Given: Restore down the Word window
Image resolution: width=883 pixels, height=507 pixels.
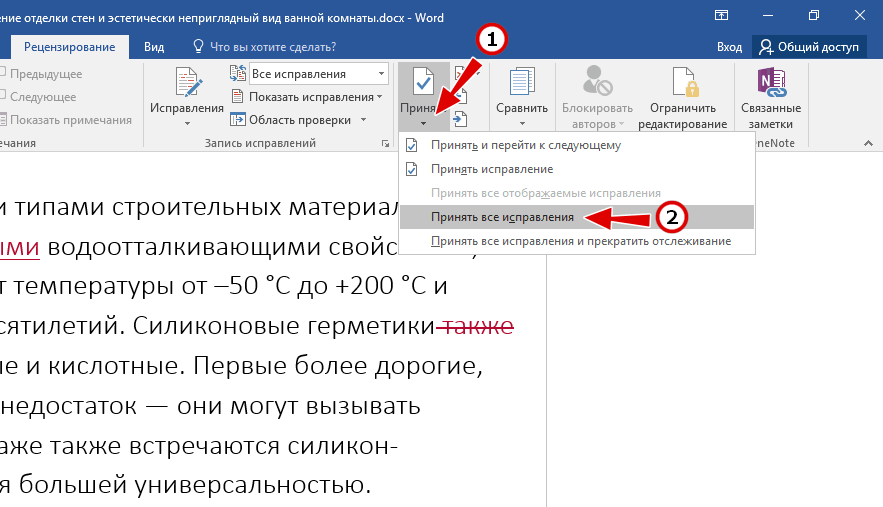Looking at the screenshot, I should (x=814, y=15).
